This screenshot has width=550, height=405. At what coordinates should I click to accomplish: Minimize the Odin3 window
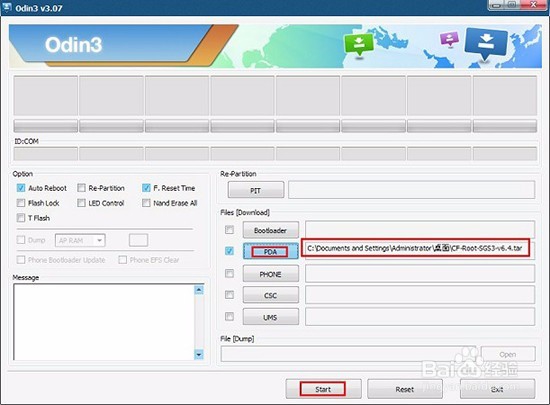point(496,5)
